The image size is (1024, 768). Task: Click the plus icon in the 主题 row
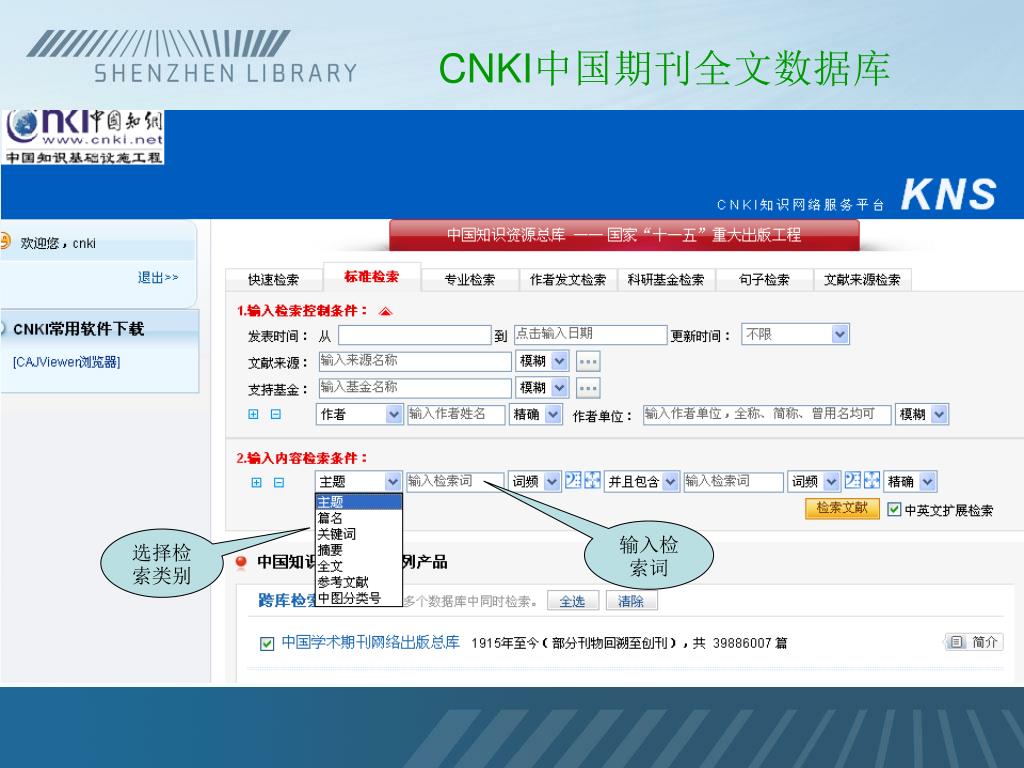point(257,483)
